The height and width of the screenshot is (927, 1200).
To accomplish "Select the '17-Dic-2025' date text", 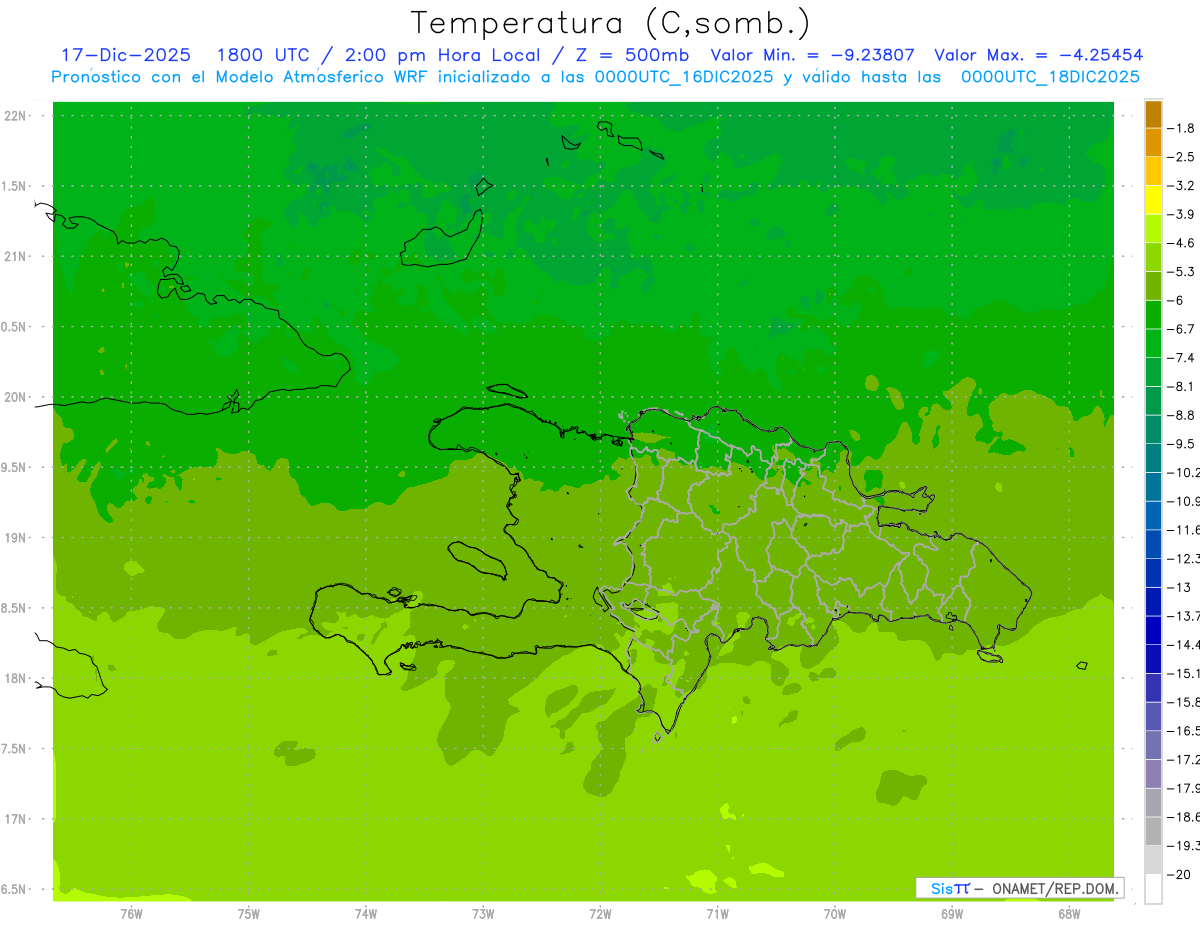I will tap(126, 55).
